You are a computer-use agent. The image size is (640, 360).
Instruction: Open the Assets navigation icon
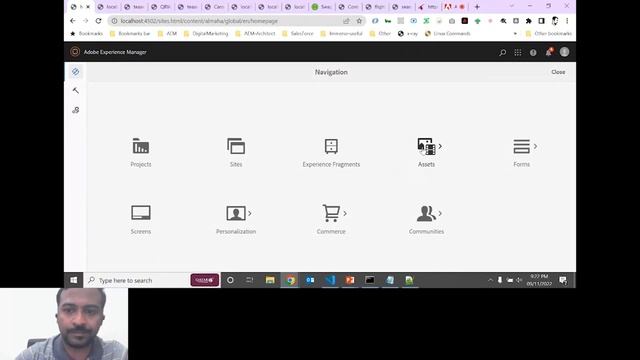pos(426,147)
